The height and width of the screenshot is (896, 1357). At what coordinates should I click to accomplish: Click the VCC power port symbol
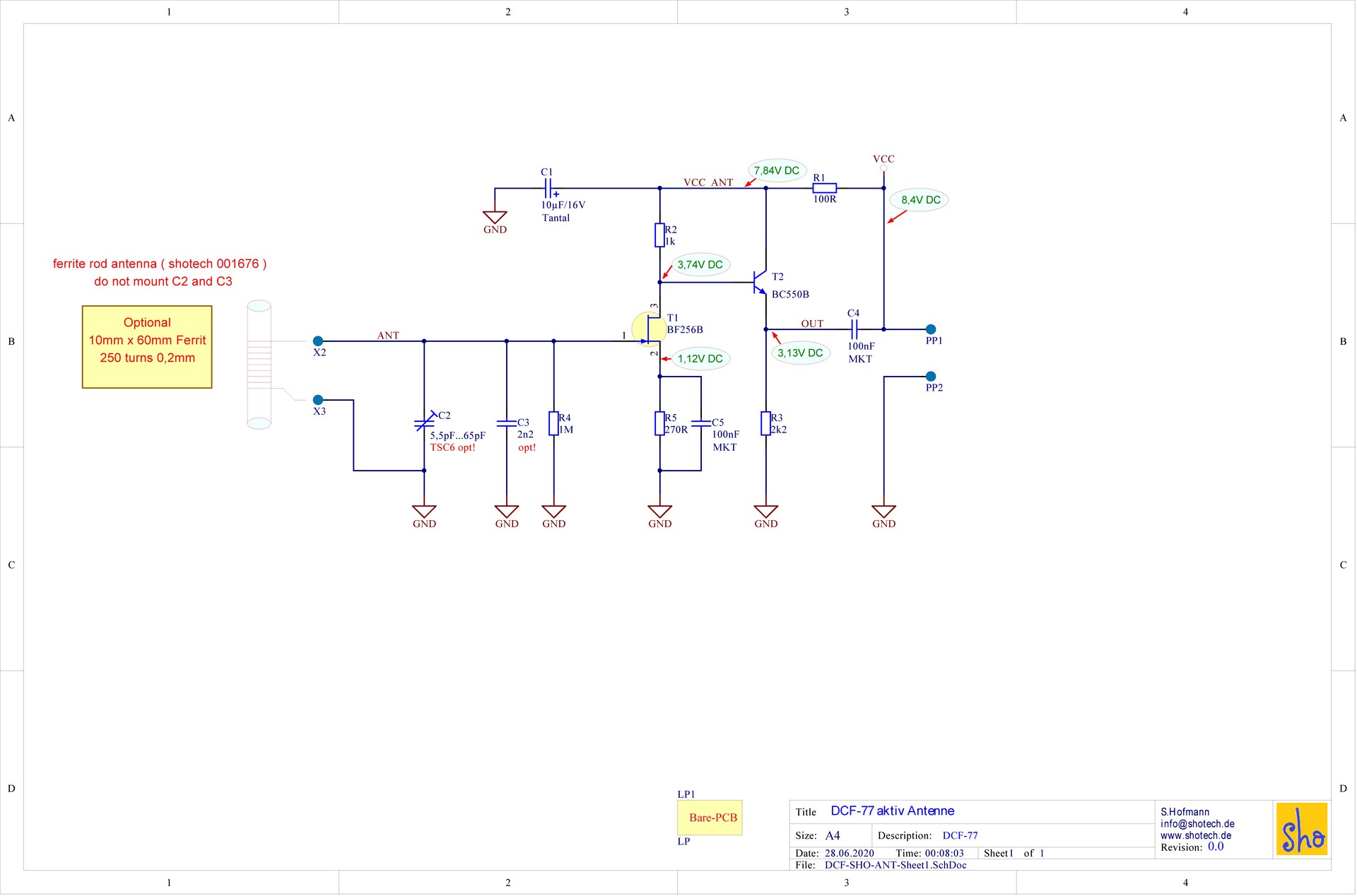pyautogui.click(x=883, y=167)
